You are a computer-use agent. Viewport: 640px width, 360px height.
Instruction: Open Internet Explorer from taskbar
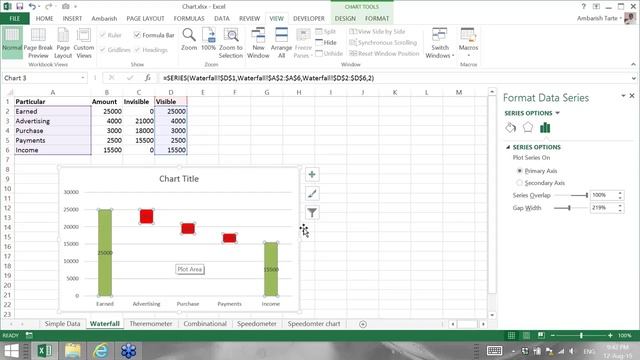[100, 351]
